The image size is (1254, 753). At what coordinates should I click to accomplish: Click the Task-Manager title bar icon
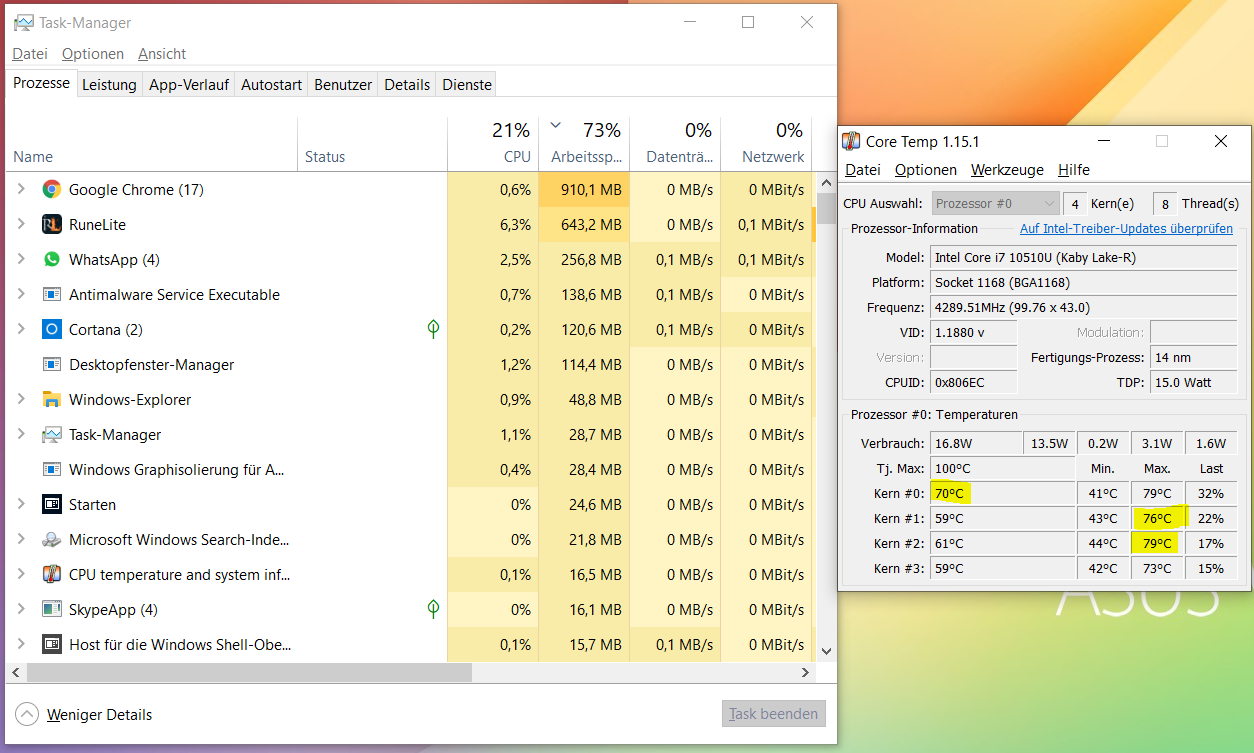23,23
